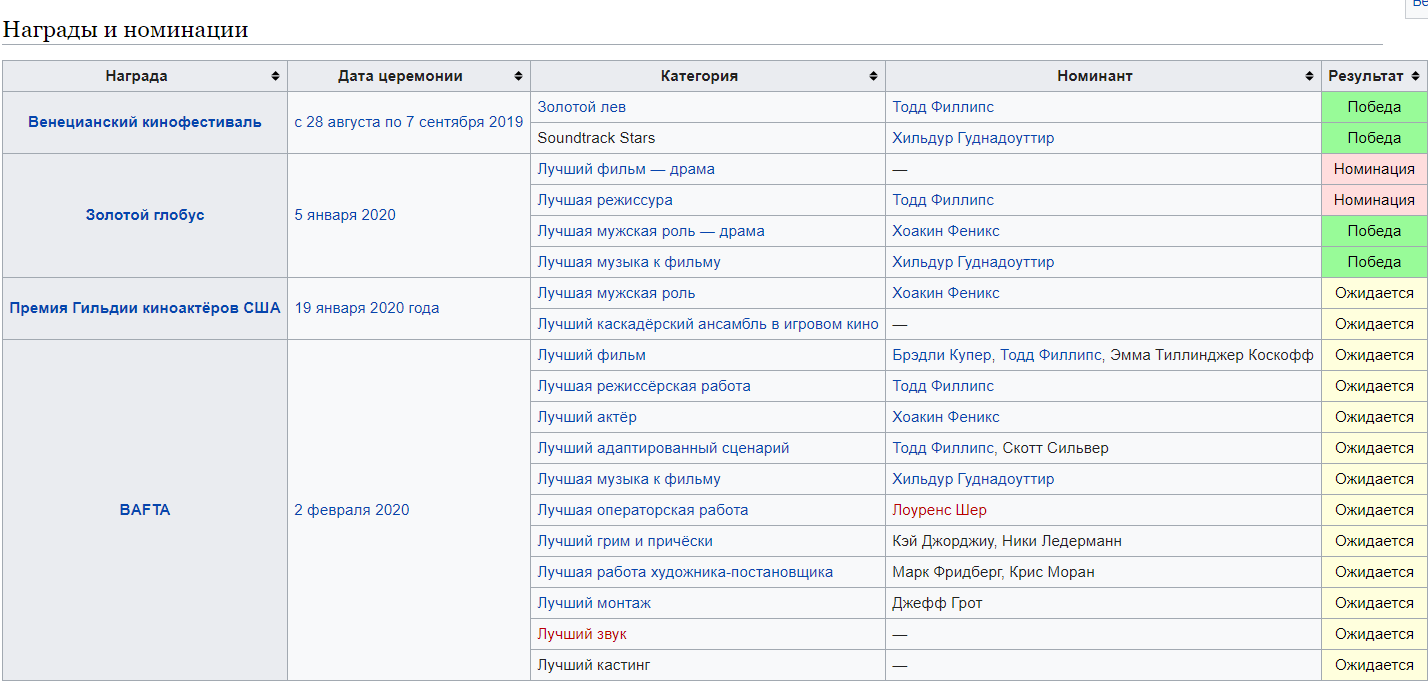The width and height of the screenshot is (1428, 681).
Task: Open the Золотой глобус link
Action: coord(143,215)
